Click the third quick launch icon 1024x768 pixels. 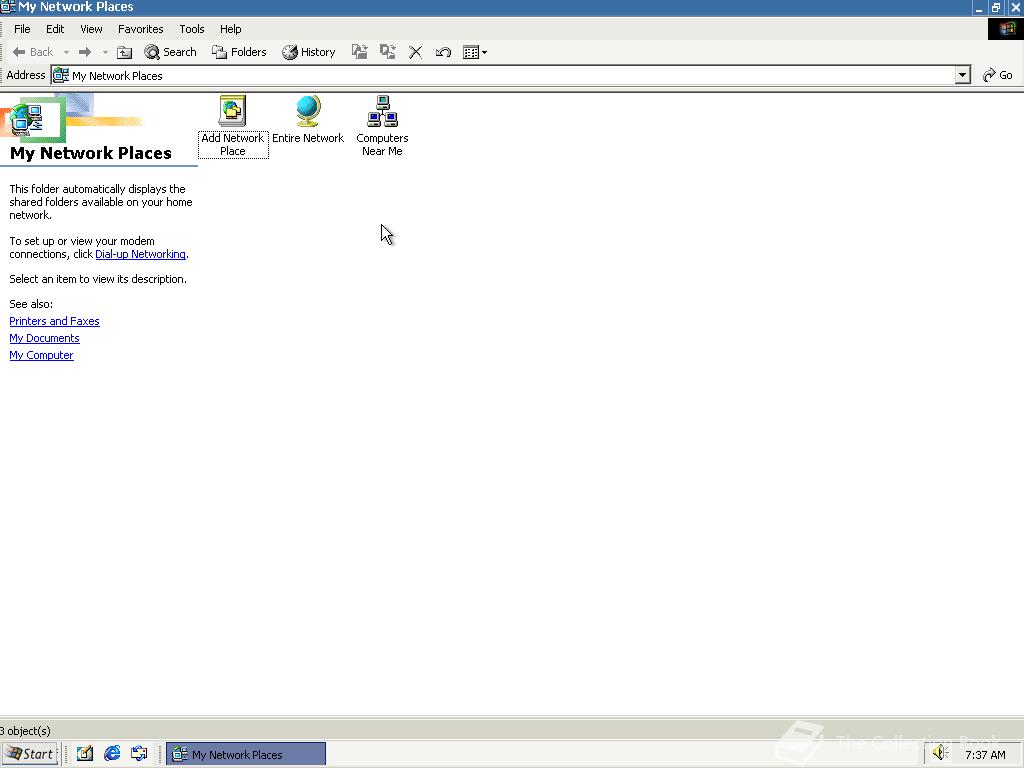(139, 754)
